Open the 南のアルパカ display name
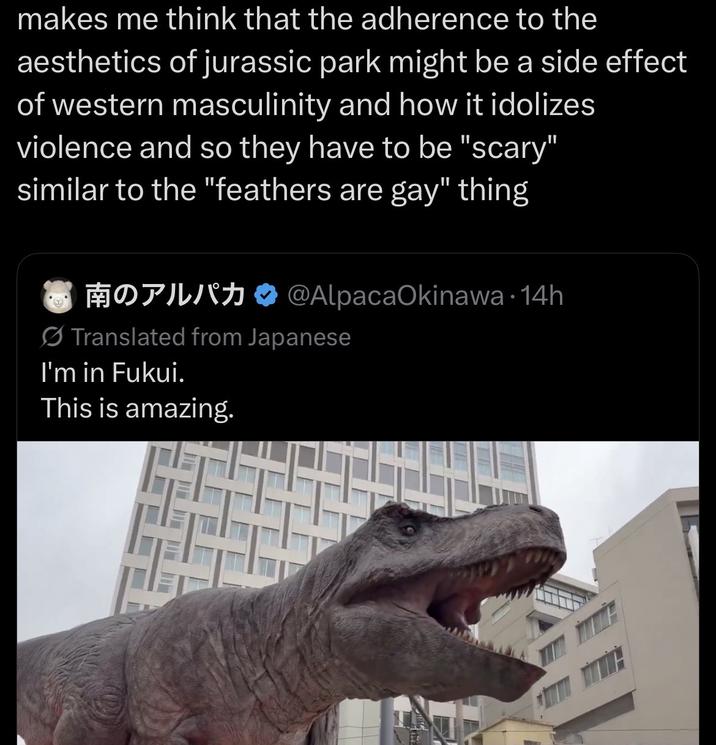The width and height of the screenshot is (716, 745). (165, 296)
